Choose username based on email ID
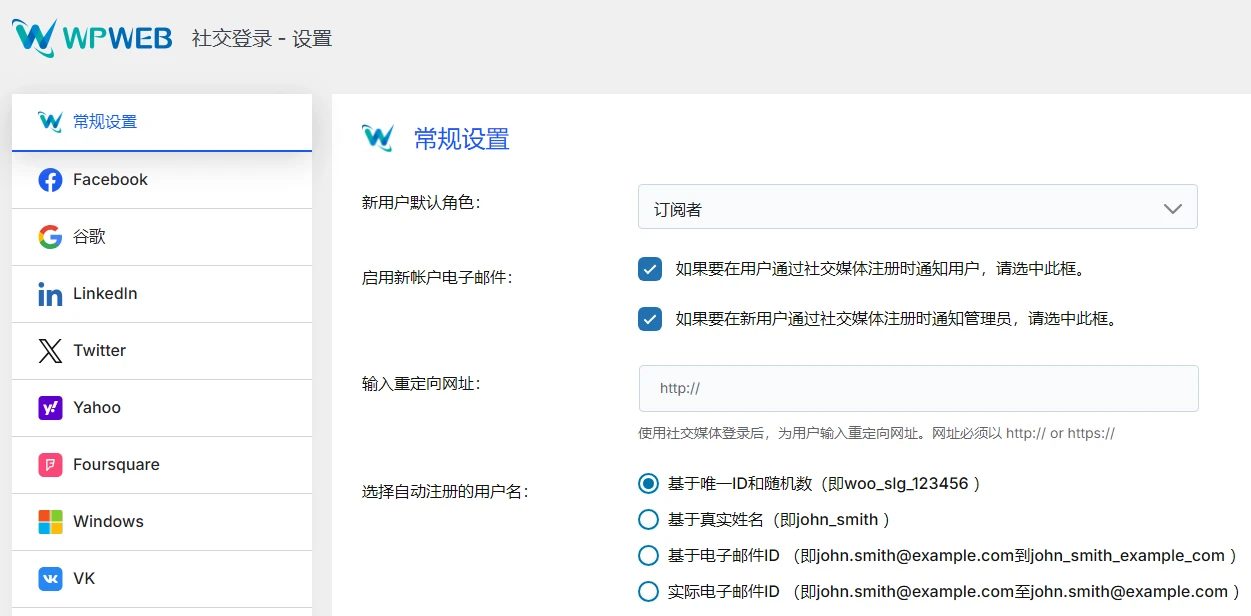The image size is (1251, 616). [648, 555]
